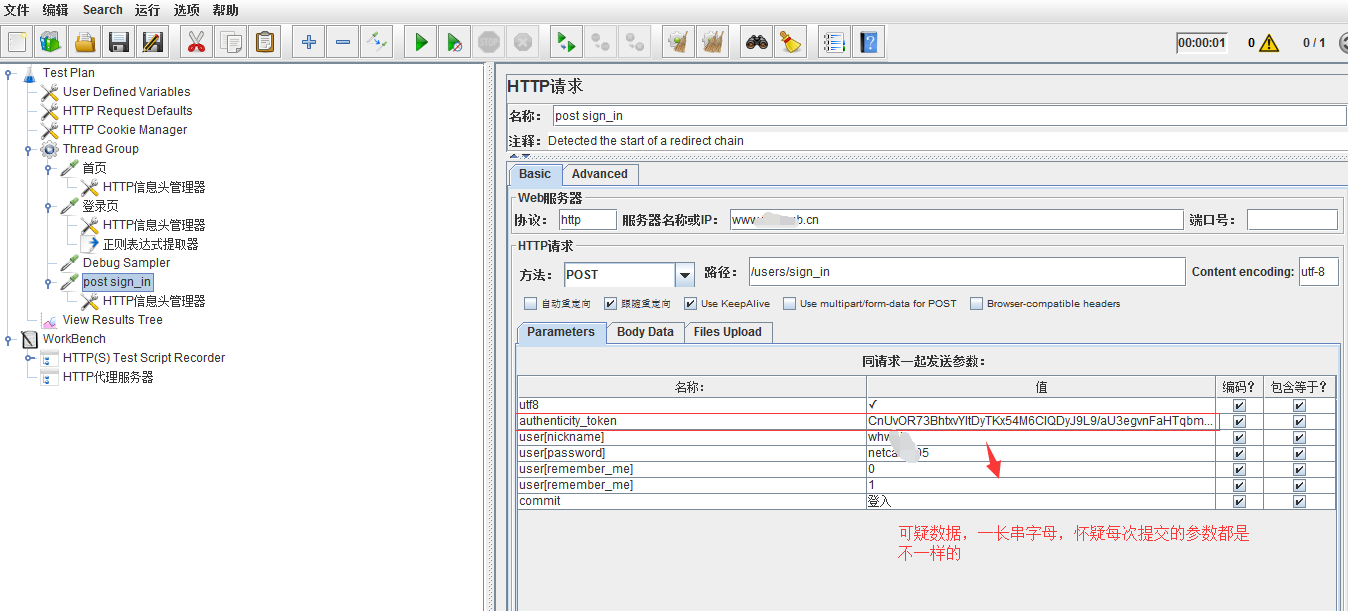The height and width of the screenshot is (611, 1348).
Task: Select HTTP Cookie Manager in tree
Action: click(125, 130)
